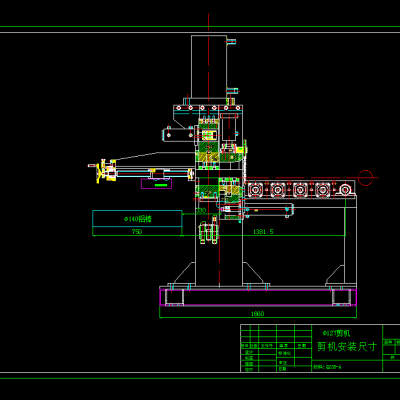Click the 330 dimension text
The image size is (400, 400).
coord(201,211)
